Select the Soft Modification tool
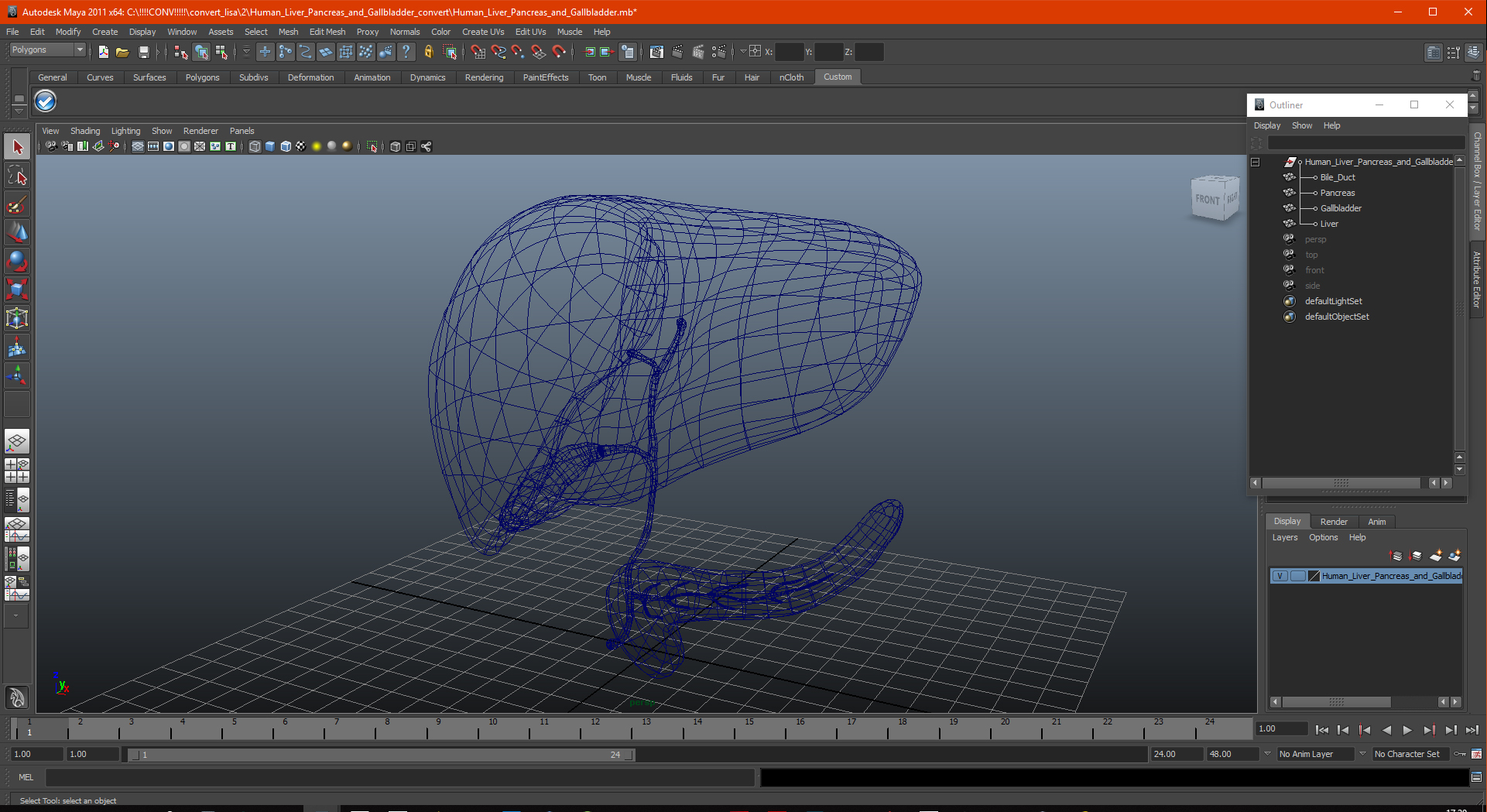1487x812 pixels. (17, 347)
